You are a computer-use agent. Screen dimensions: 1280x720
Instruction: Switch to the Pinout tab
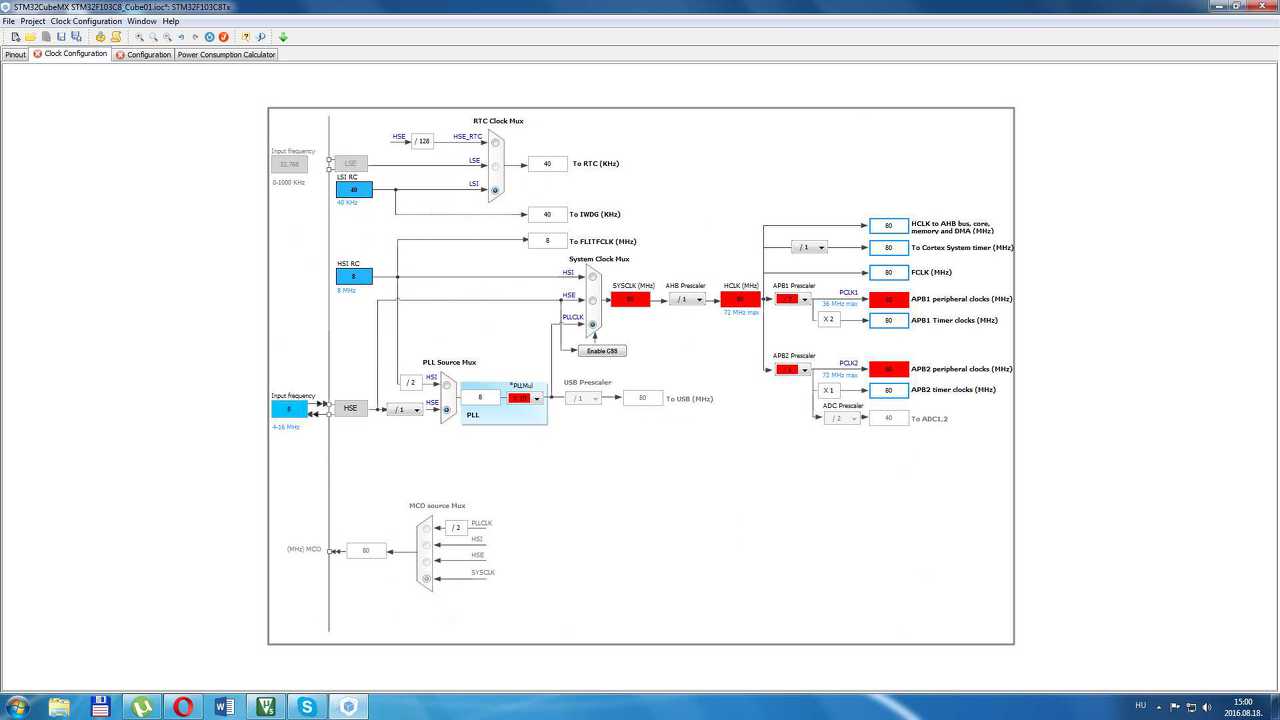[x=16, y=54]
